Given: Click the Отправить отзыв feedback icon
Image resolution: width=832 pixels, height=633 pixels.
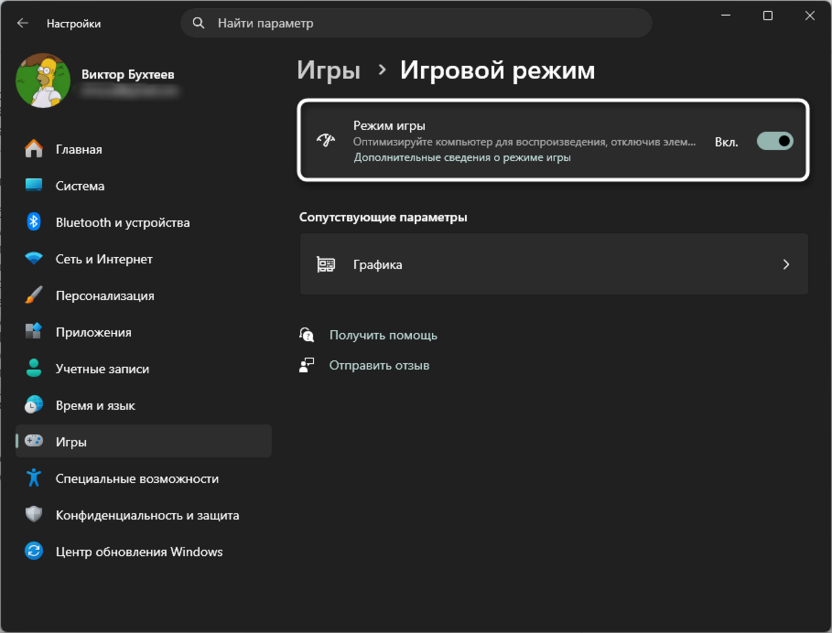Looking at the screenshot, I should click(x=307, y=365).
